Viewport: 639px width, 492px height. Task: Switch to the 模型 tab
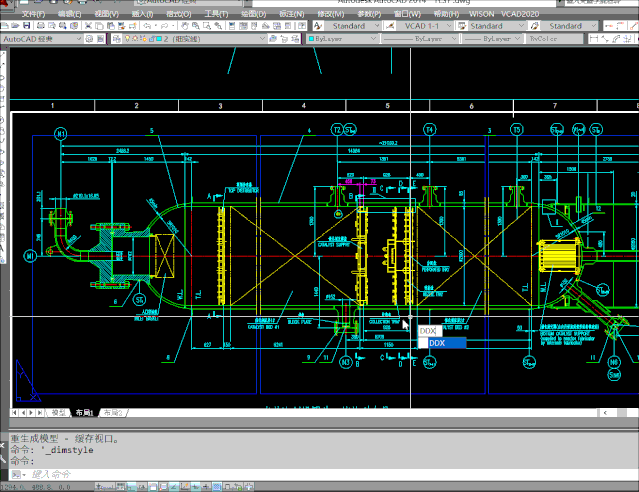coord(59,412)
